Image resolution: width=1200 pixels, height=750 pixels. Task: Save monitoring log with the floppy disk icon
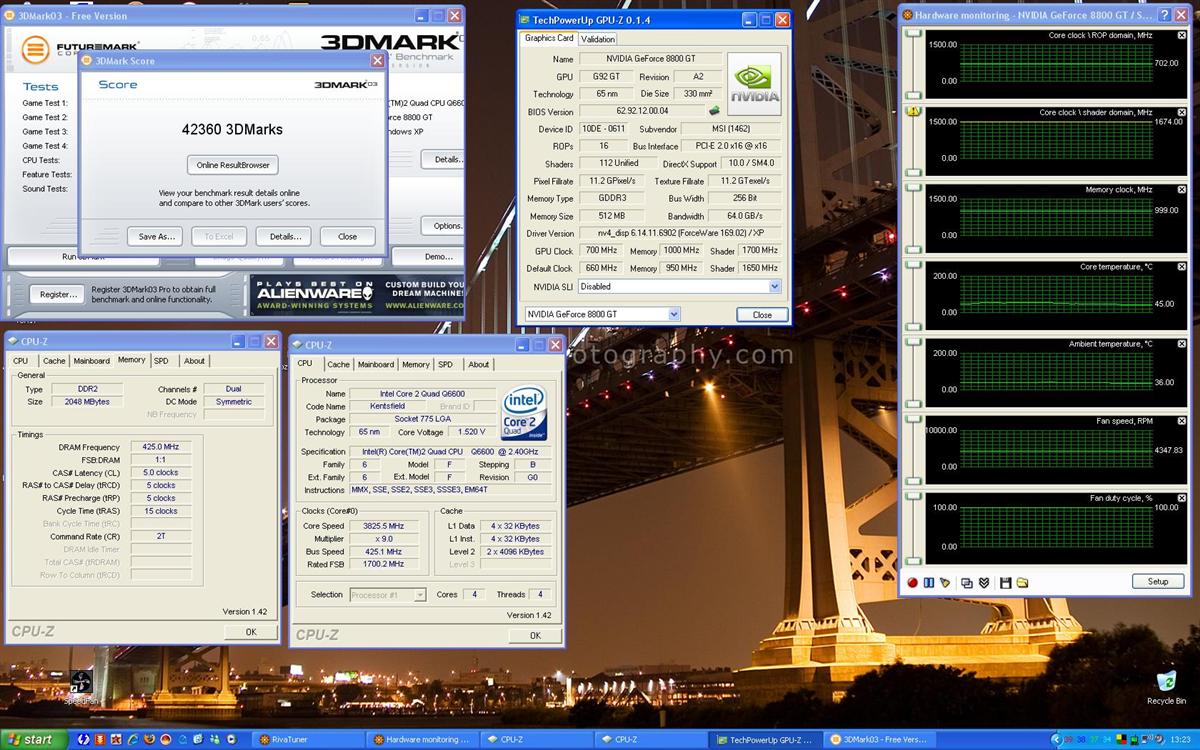coord(1006,582)
